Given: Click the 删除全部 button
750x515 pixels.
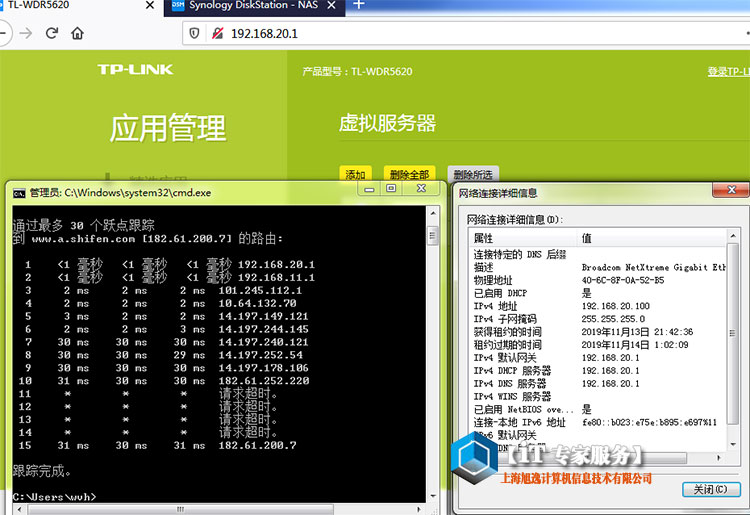Looking at the screenshot, I should coord(409,174).
